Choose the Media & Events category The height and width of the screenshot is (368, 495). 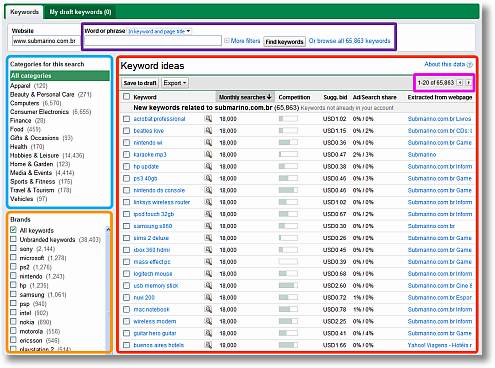click(31, 173)
